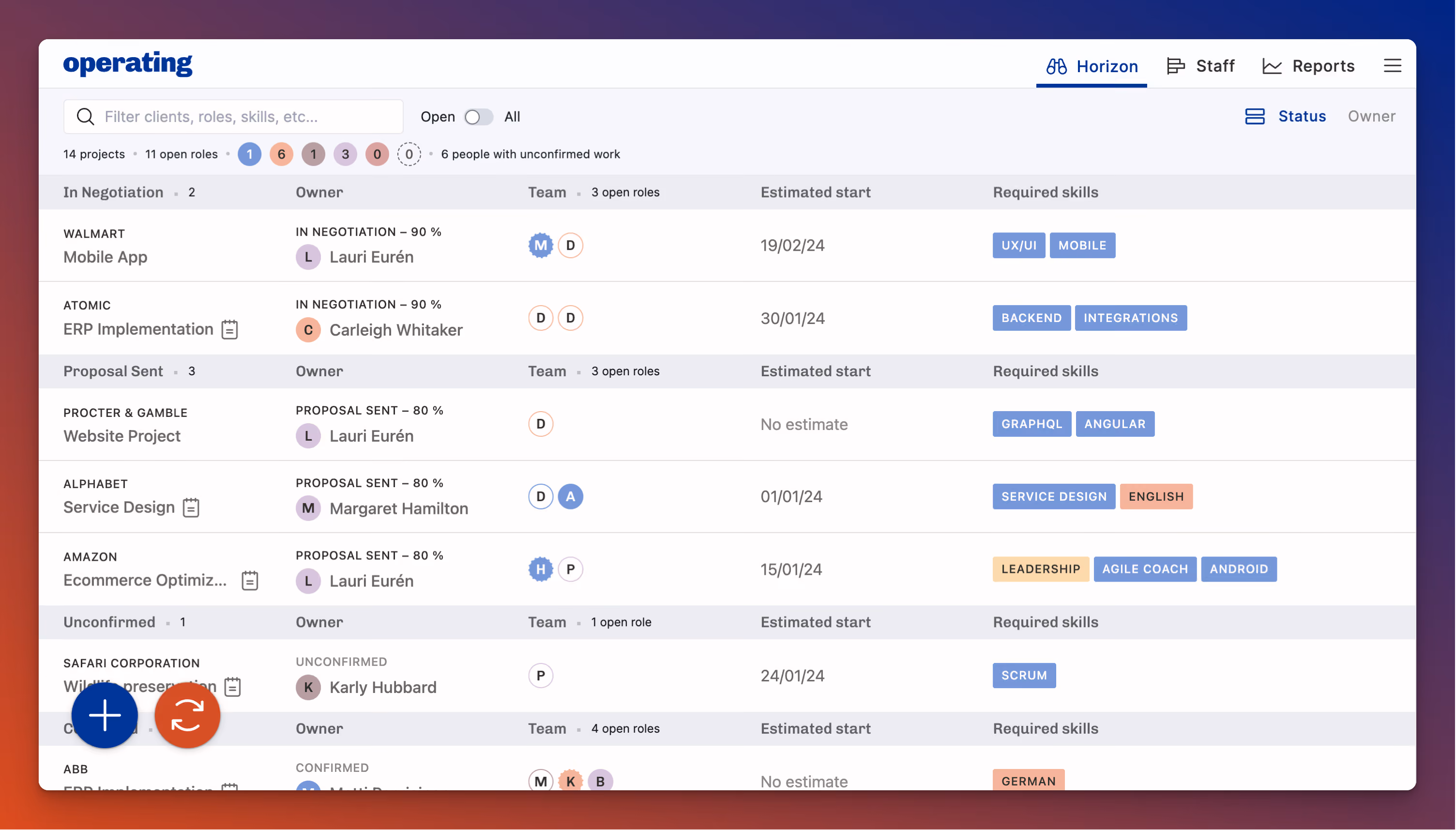This screenshot has height=830, width=1456.
Task: Open the Reports tab
Action: (x=1308, y=65)
